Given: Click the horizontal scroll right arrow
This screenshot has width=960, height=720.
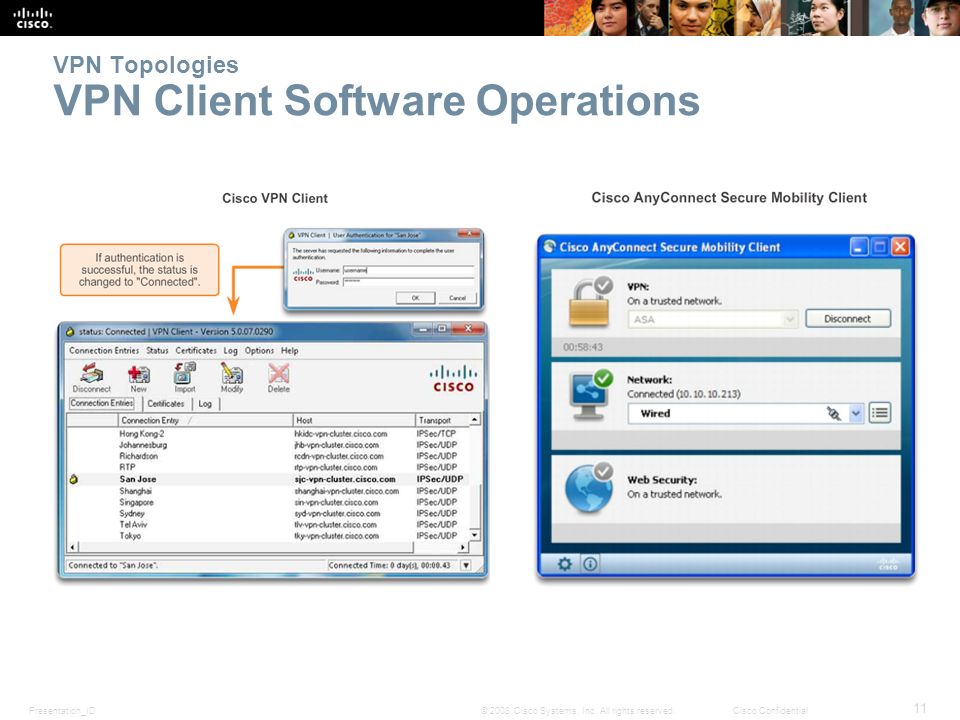Looking at the screenshot, I should pyautogui.click(x=463, y=547).
